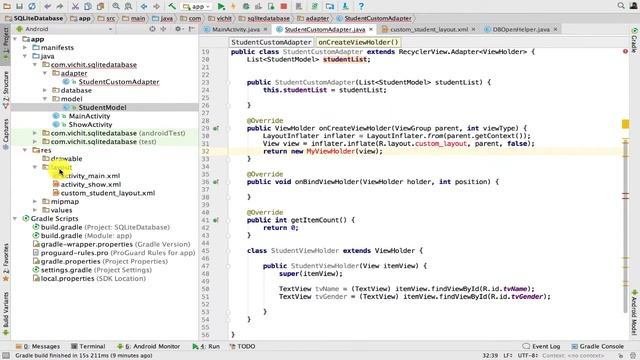640x360 pixels.
Task: Toggle Build Variants side panel
Action: 6,313
